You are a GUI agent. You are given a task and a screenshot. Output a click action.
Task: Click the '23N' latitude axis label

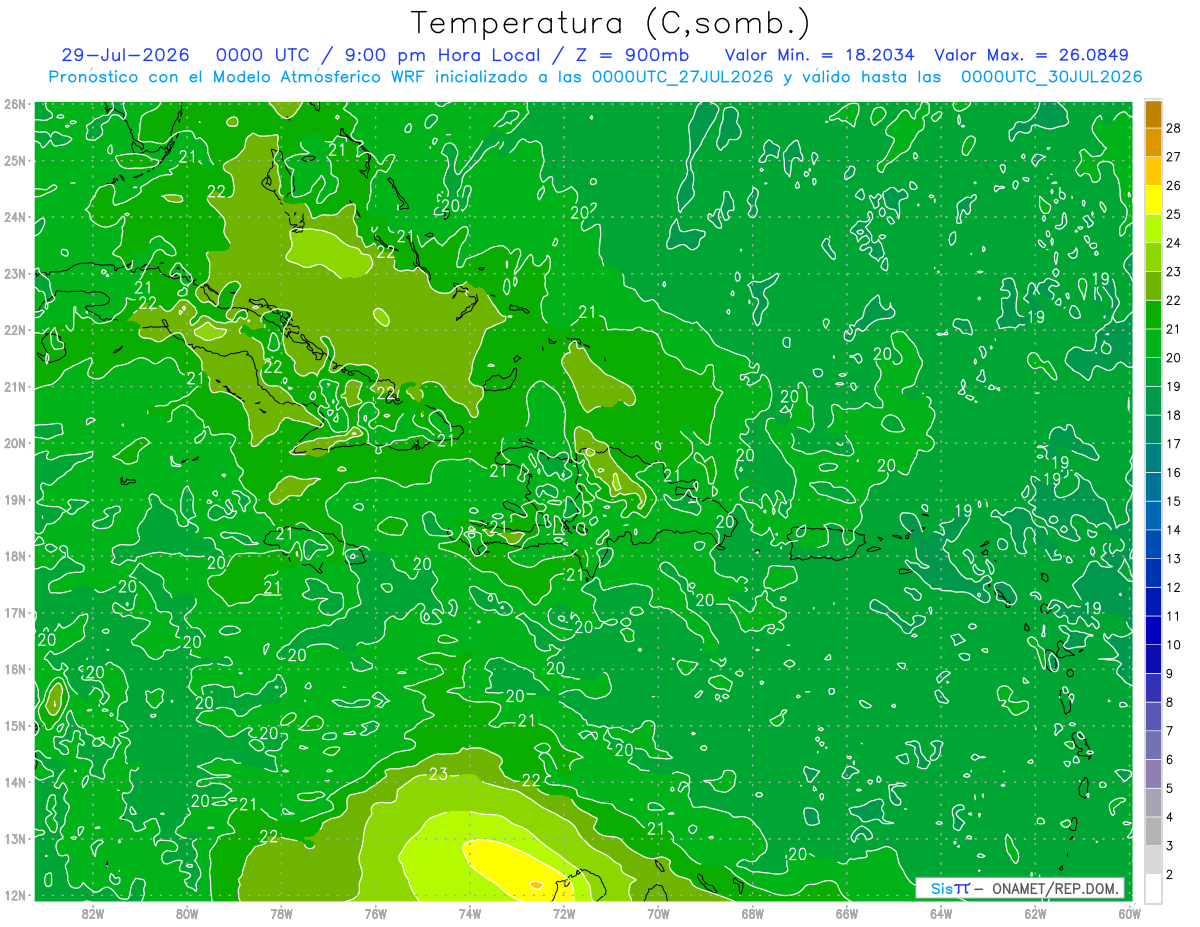click(x=14, y=273)
